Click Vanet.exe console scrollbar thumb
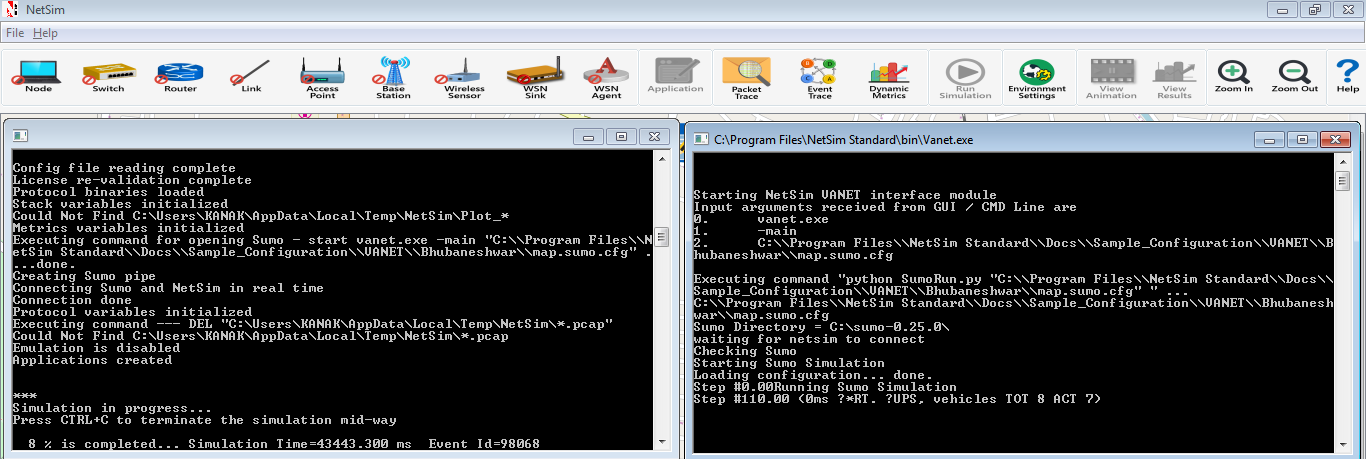This screenshot has height=459, width=1366. tap(1343, 180)
